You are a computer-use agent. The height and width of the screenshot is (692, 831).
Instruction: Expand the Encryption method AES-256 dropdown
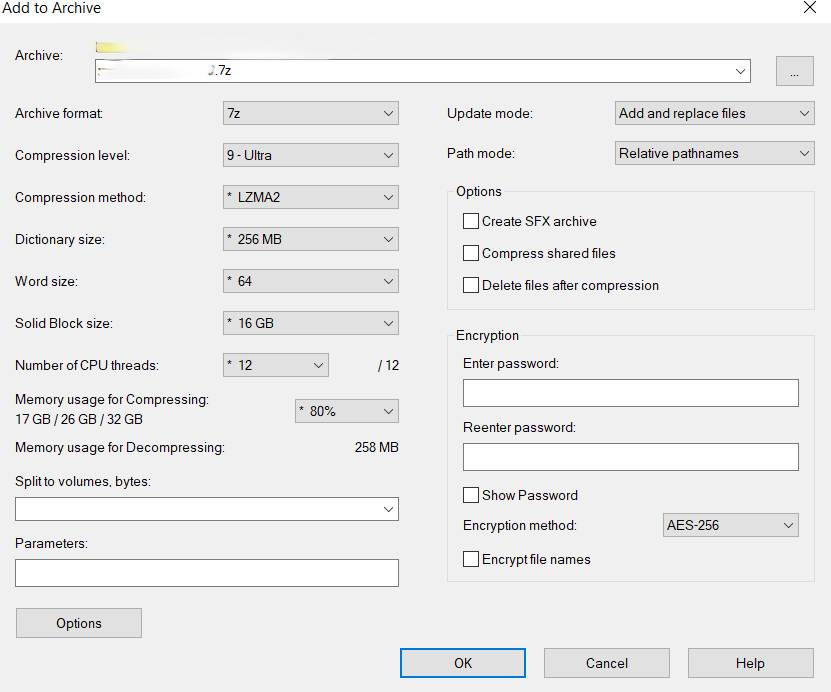point(730,525)
